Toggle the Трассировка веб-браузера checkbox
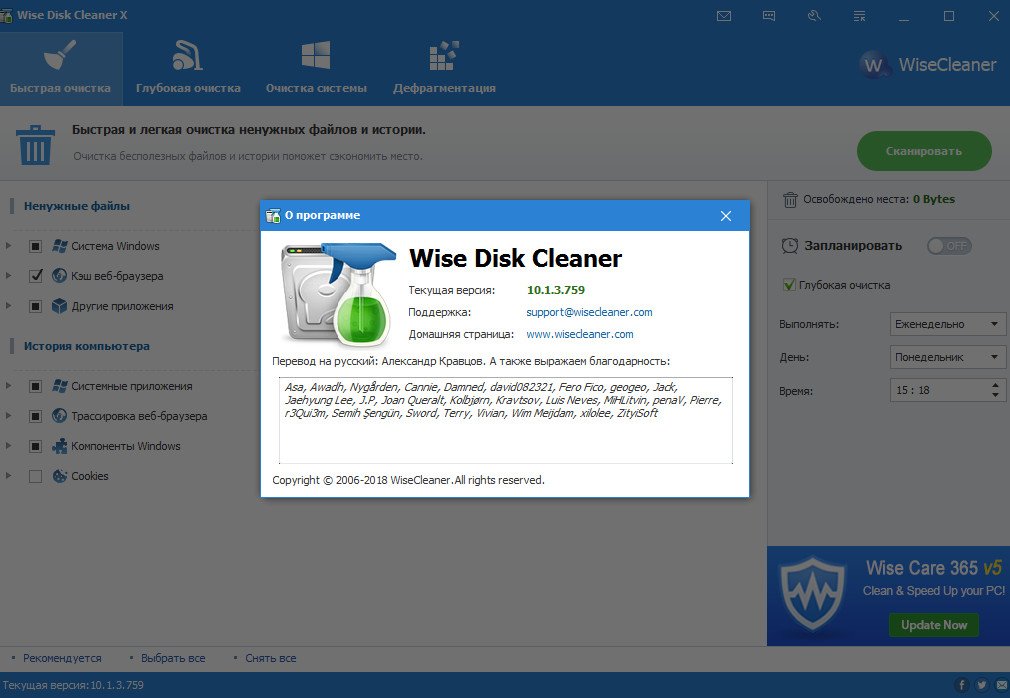This screenshot has height=698, width=1010. [x=35, y=416]
